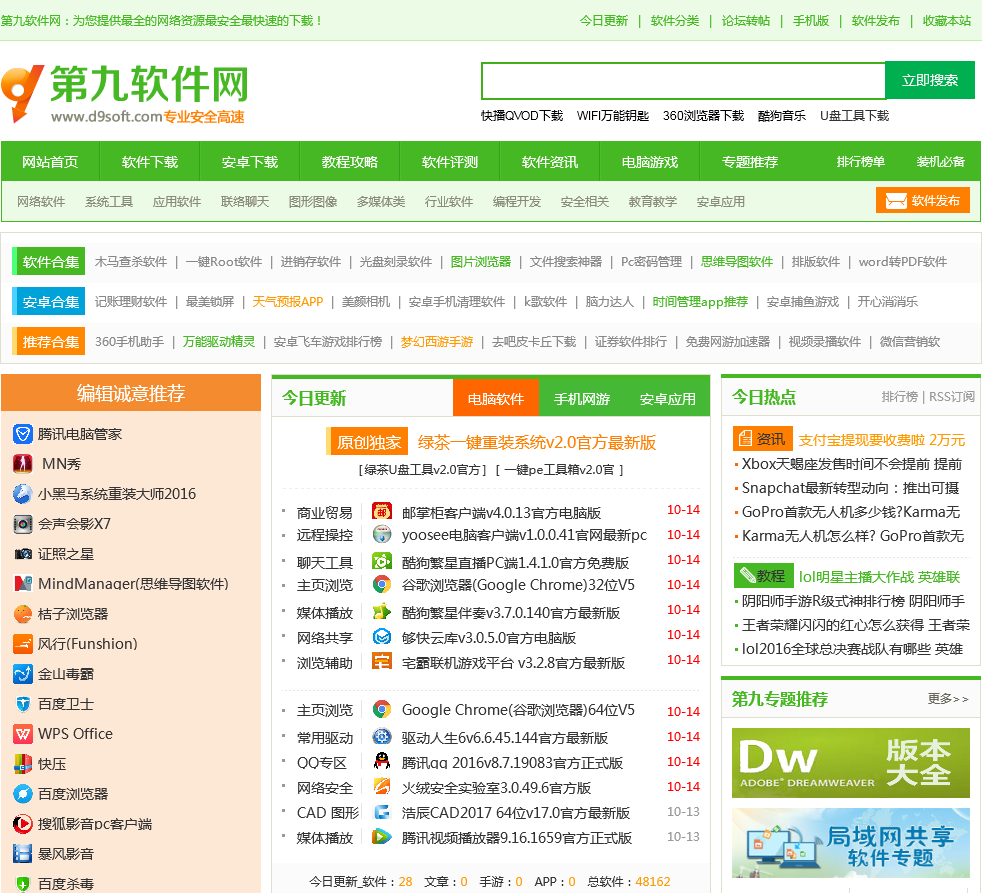Image resolution: width=982 pixels, height=893 pixels.
Task: Switch to the 手机网游 tab
Action: click(581, 398)
